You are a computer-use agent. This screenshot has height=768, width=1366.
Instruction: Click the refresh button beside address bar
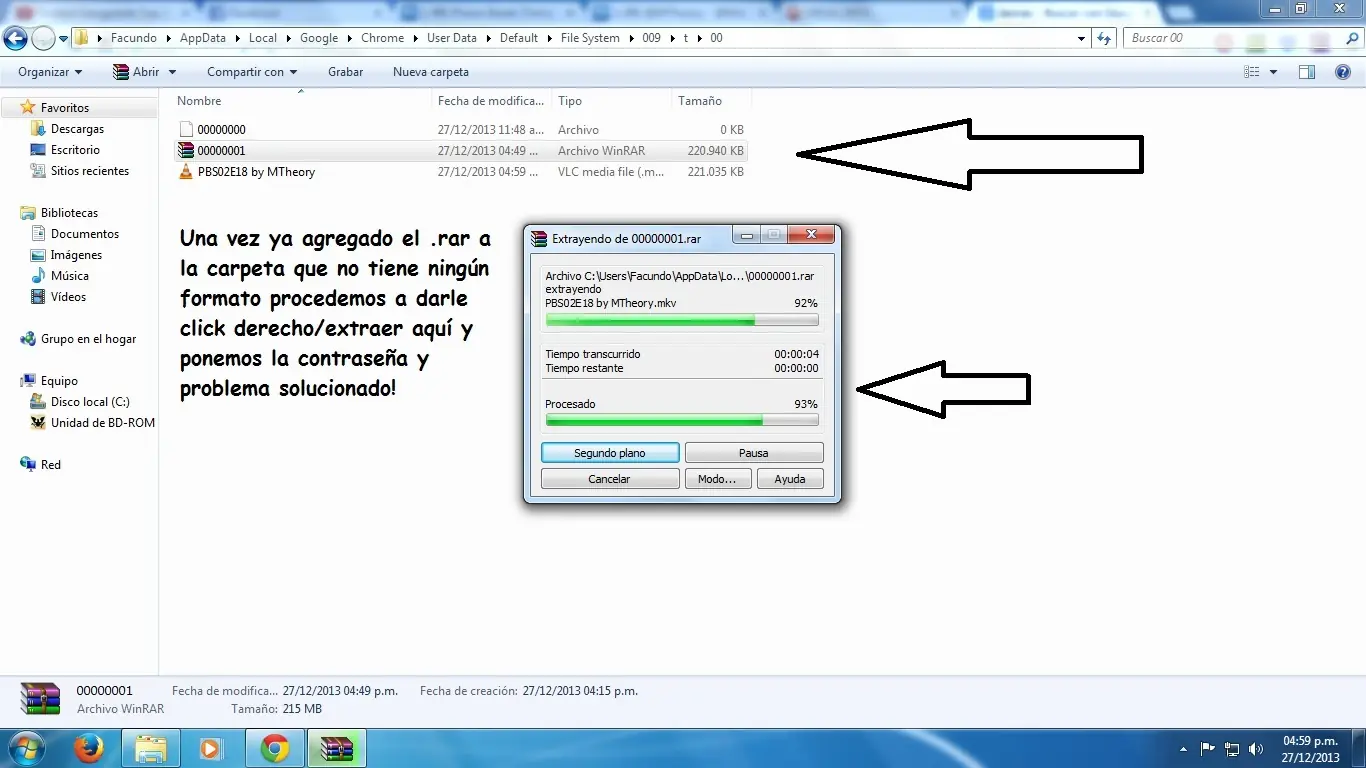(1104, 39)
